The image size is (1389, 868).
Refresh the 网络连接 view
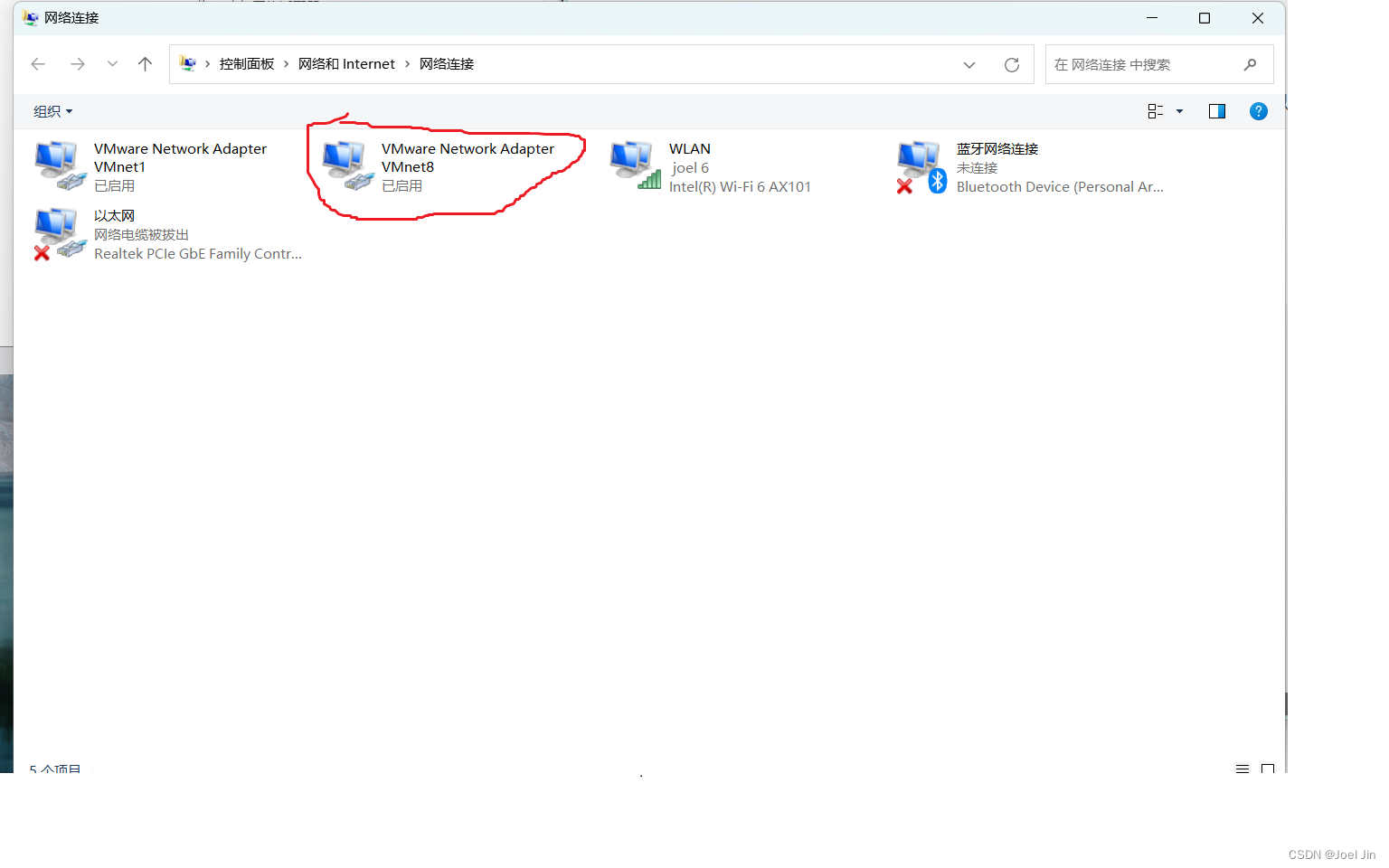coord(1012,65)
